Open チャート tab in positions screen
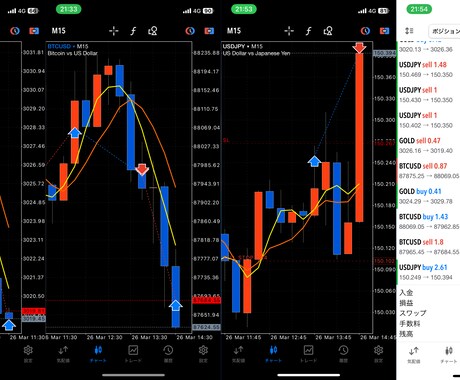 point(449,355)
